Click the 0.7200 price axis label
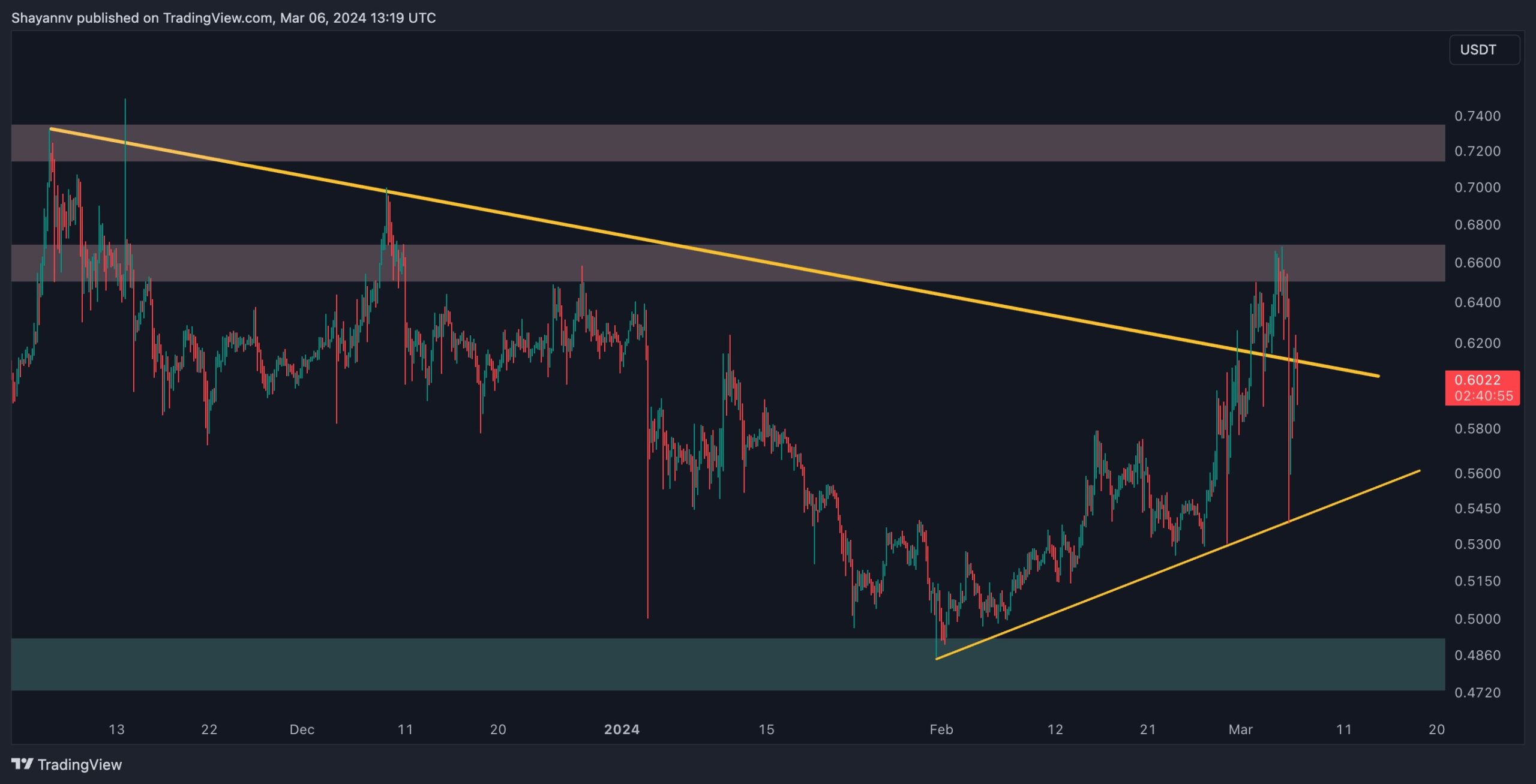 [1477, 151]
